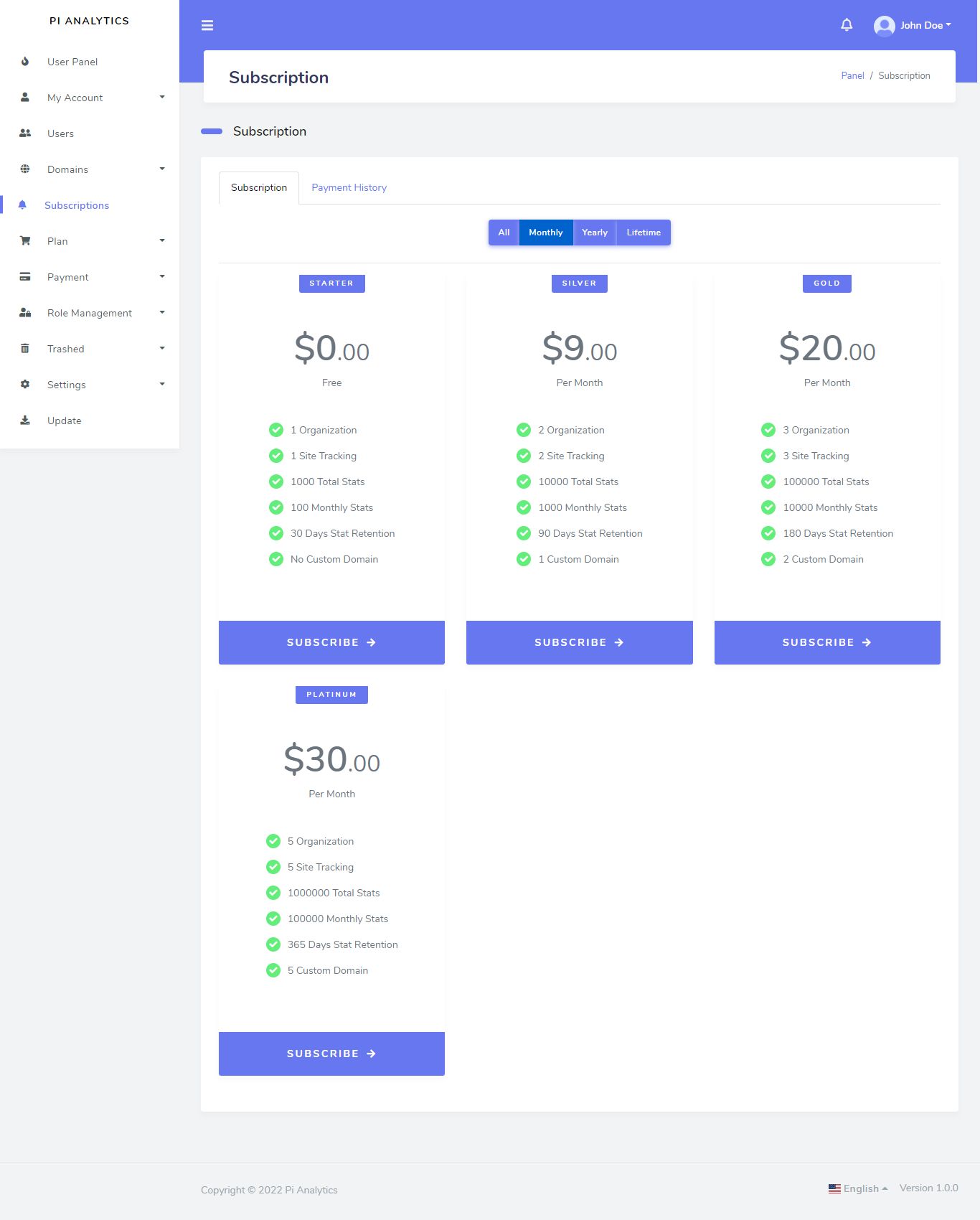Subscribe to the Silver plan
This screenshot has width=980, height=1220.
(580, 642)
